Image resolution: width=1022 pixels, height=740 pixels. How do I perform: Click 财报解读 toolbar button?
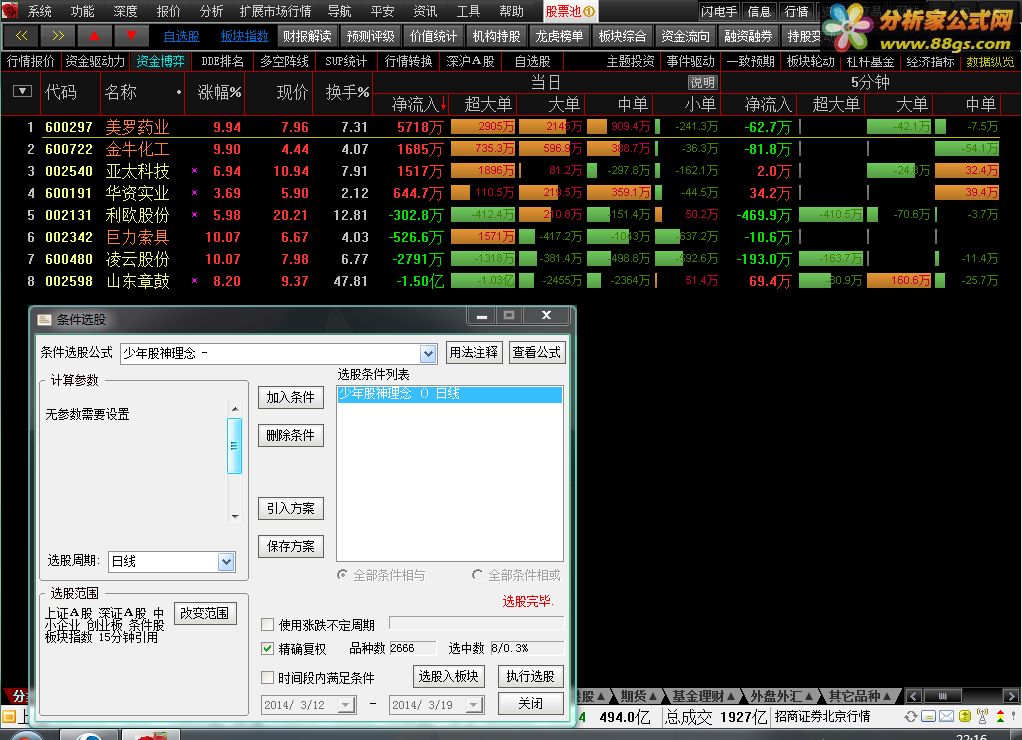click(307, 36)
